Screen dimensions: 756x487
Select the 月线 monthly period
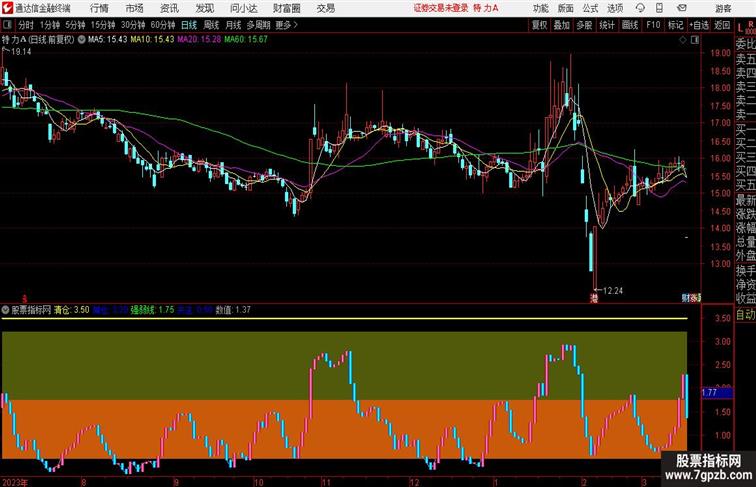pyautogui.click(x=233, y=25)
